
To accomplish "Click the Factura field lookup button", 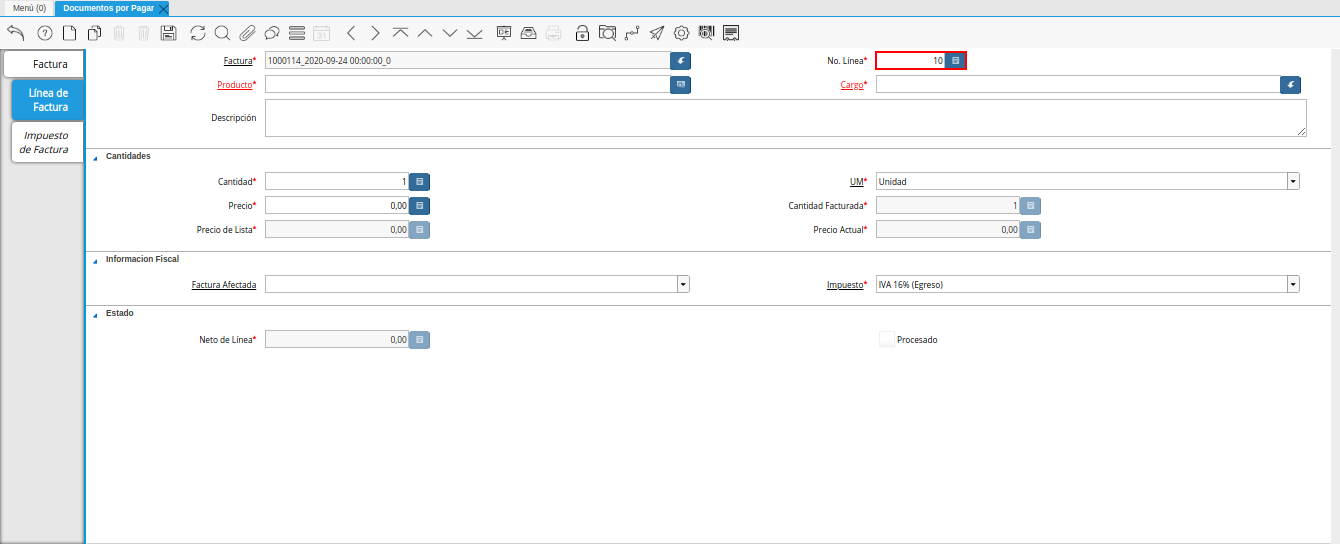I will click(681, 61).
